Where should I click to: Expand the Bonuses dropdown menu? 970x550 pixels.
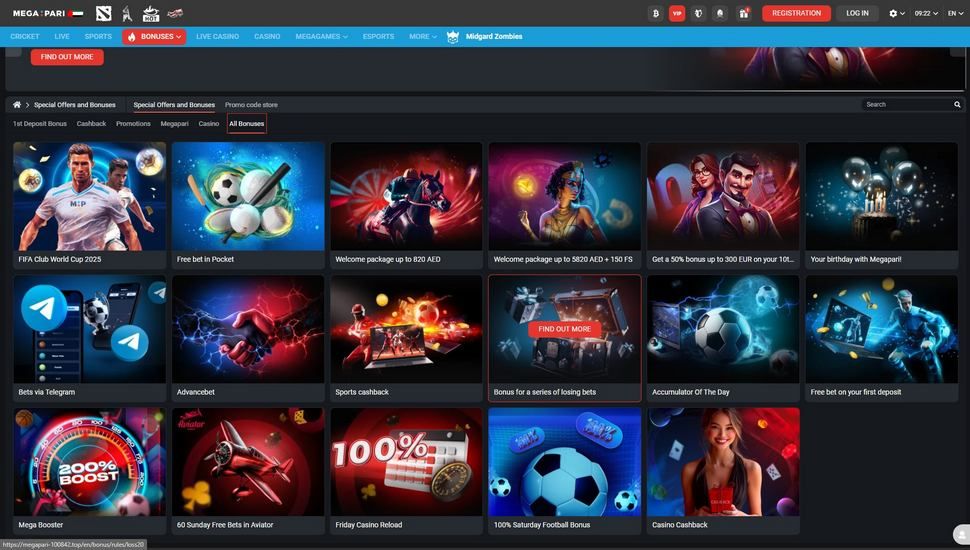point(154,37)
